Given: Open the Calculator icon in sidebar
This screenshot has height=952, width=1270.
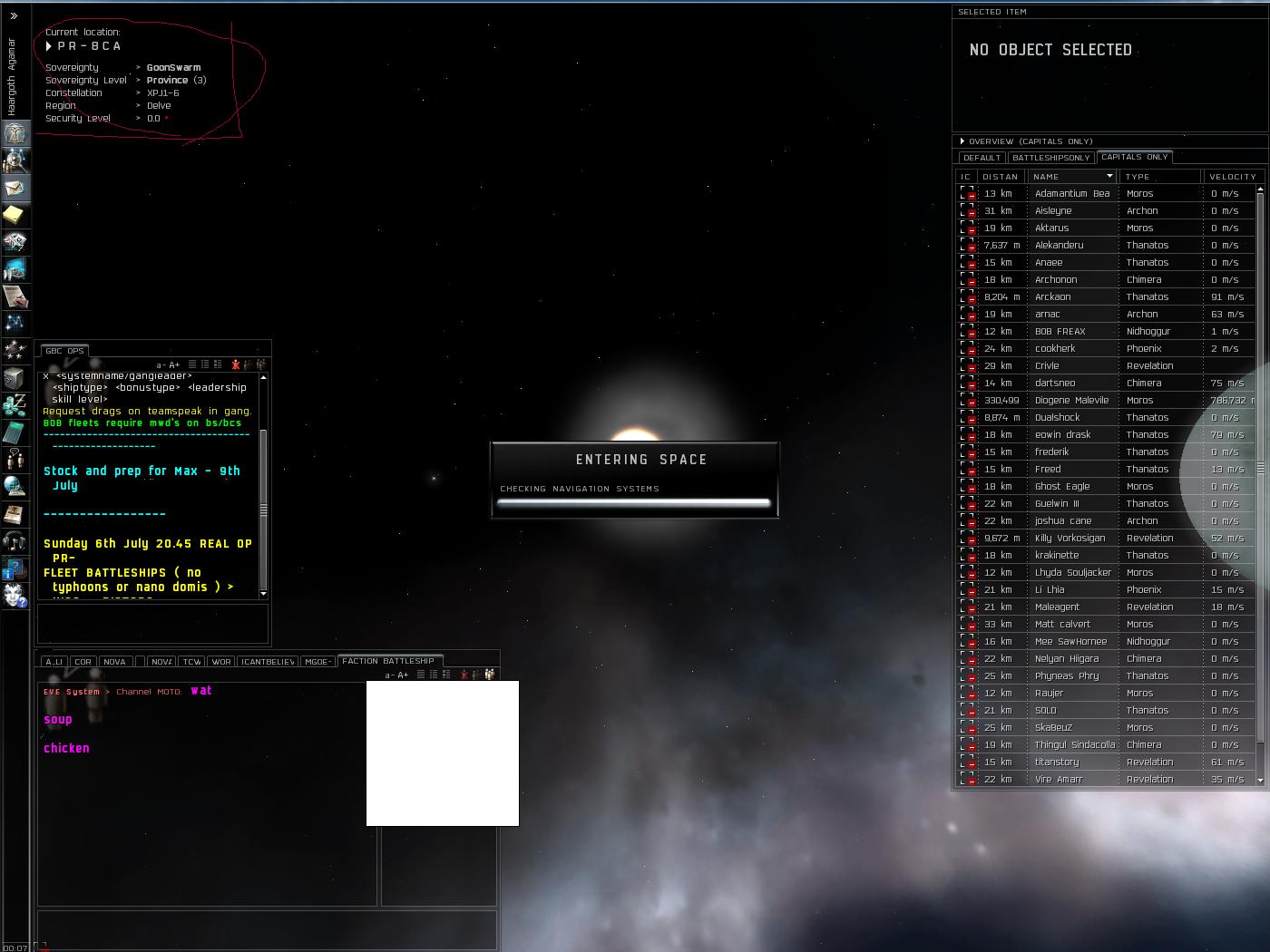Looking at the screenshot, I should click(x=15, y=432).
